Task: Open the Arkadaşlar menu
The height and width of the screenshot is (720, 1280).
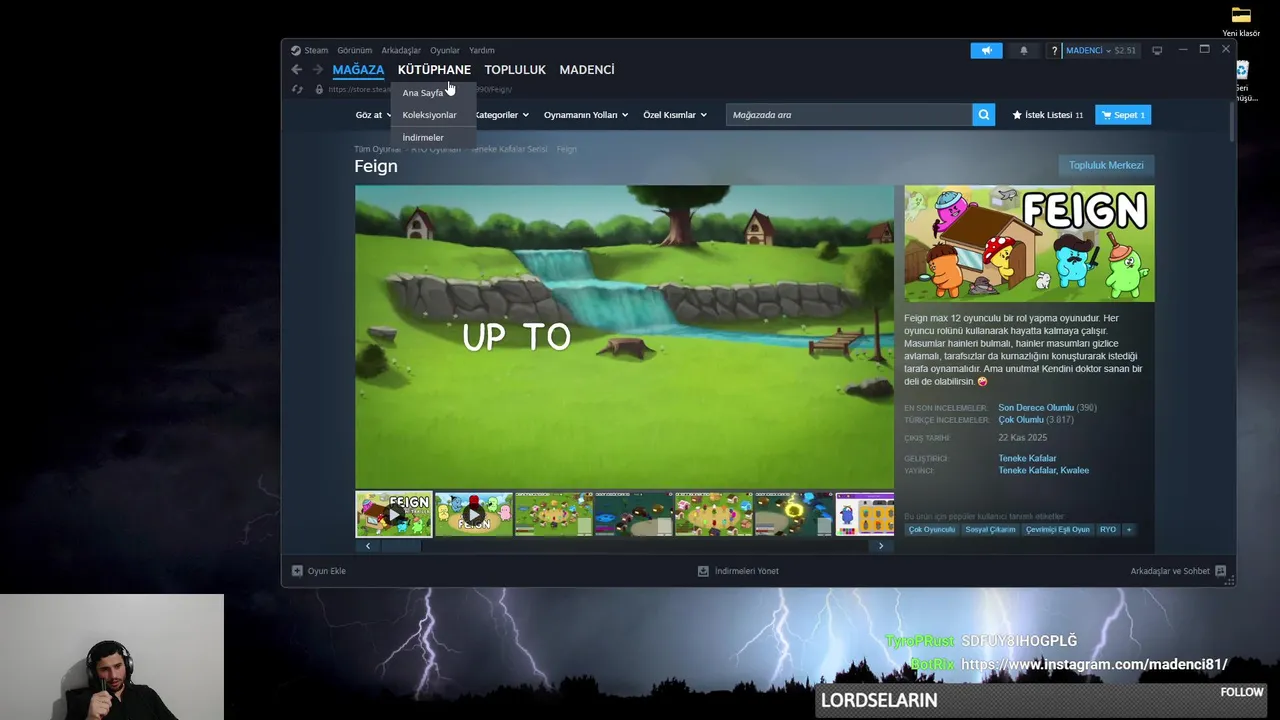Action: tap(401, 50)
